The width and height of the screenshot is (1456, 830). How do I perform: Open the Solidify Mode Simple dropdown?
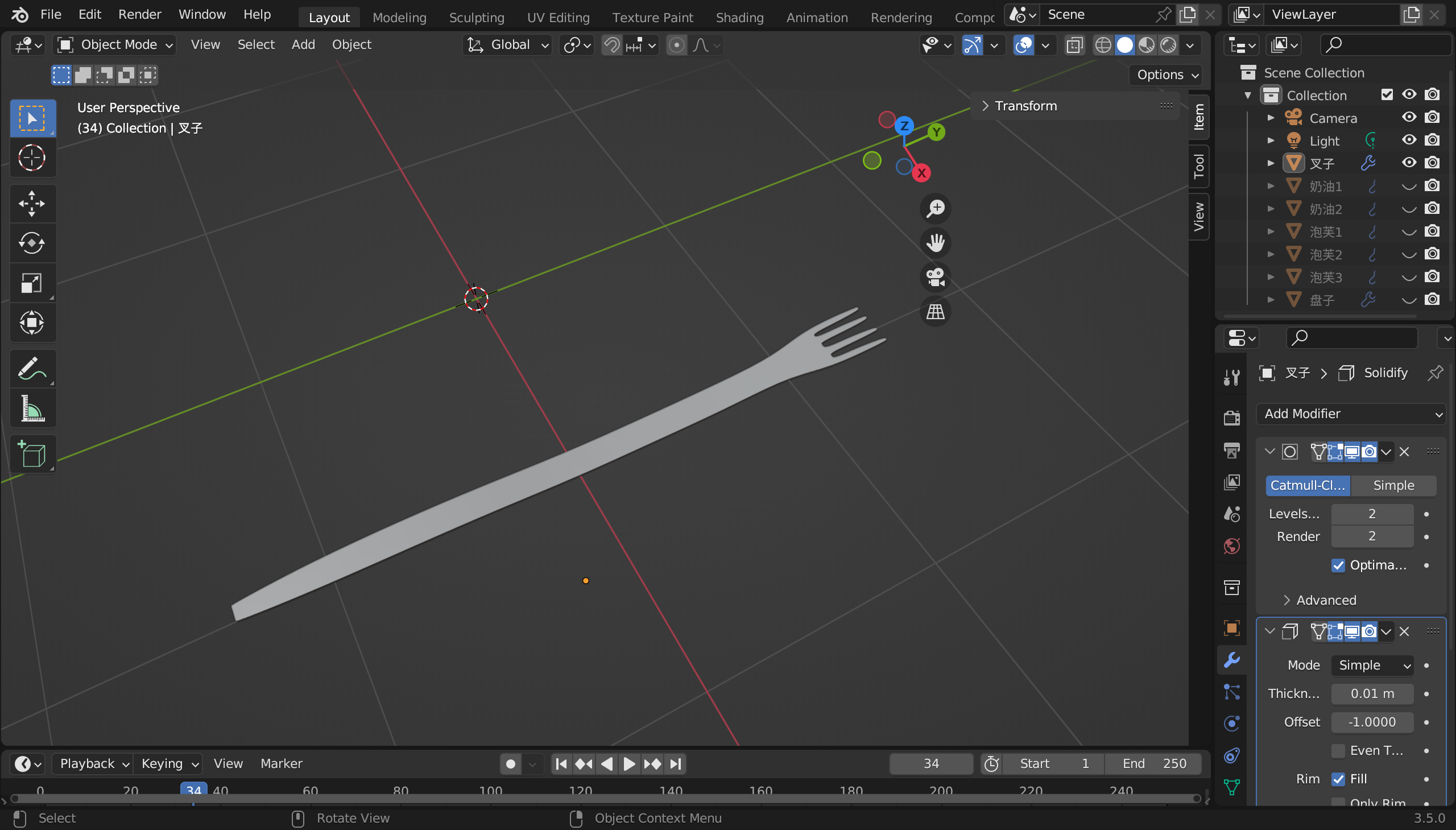(1372, 665)
